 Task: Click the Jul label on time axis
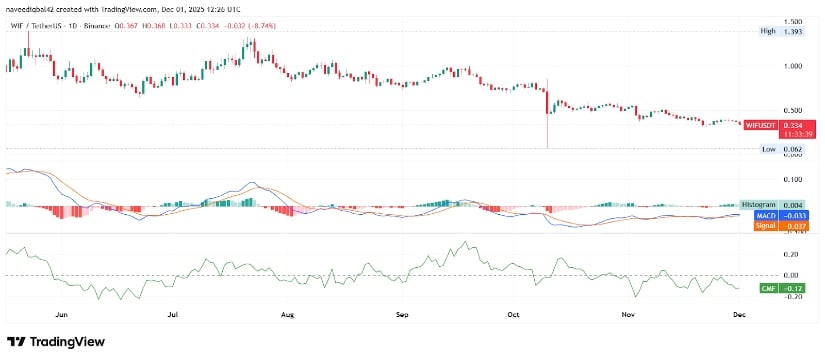[173, 315]
